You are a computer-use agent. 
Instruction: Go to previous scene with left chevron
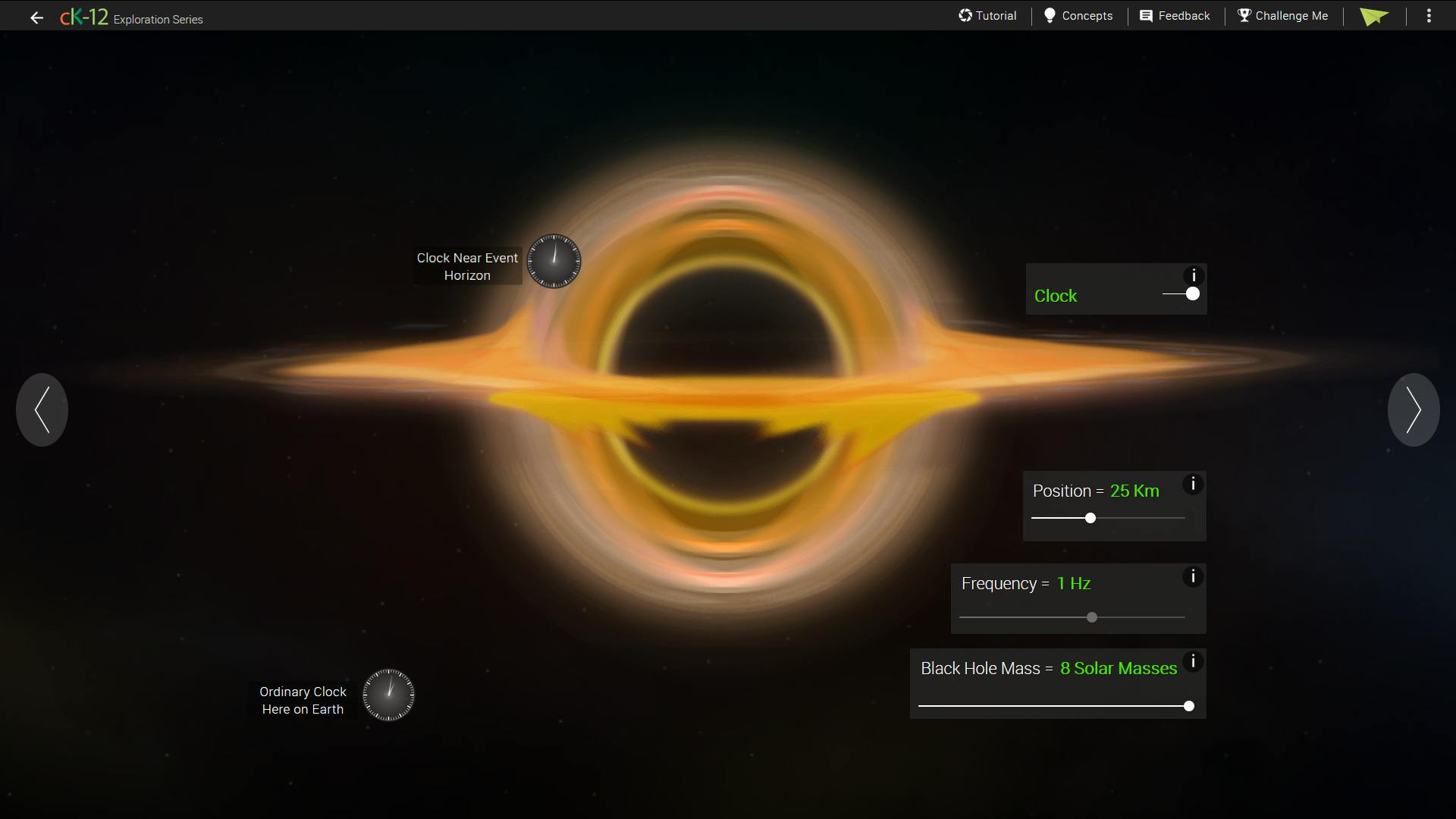pyautogui.click(x=42, y=409)
